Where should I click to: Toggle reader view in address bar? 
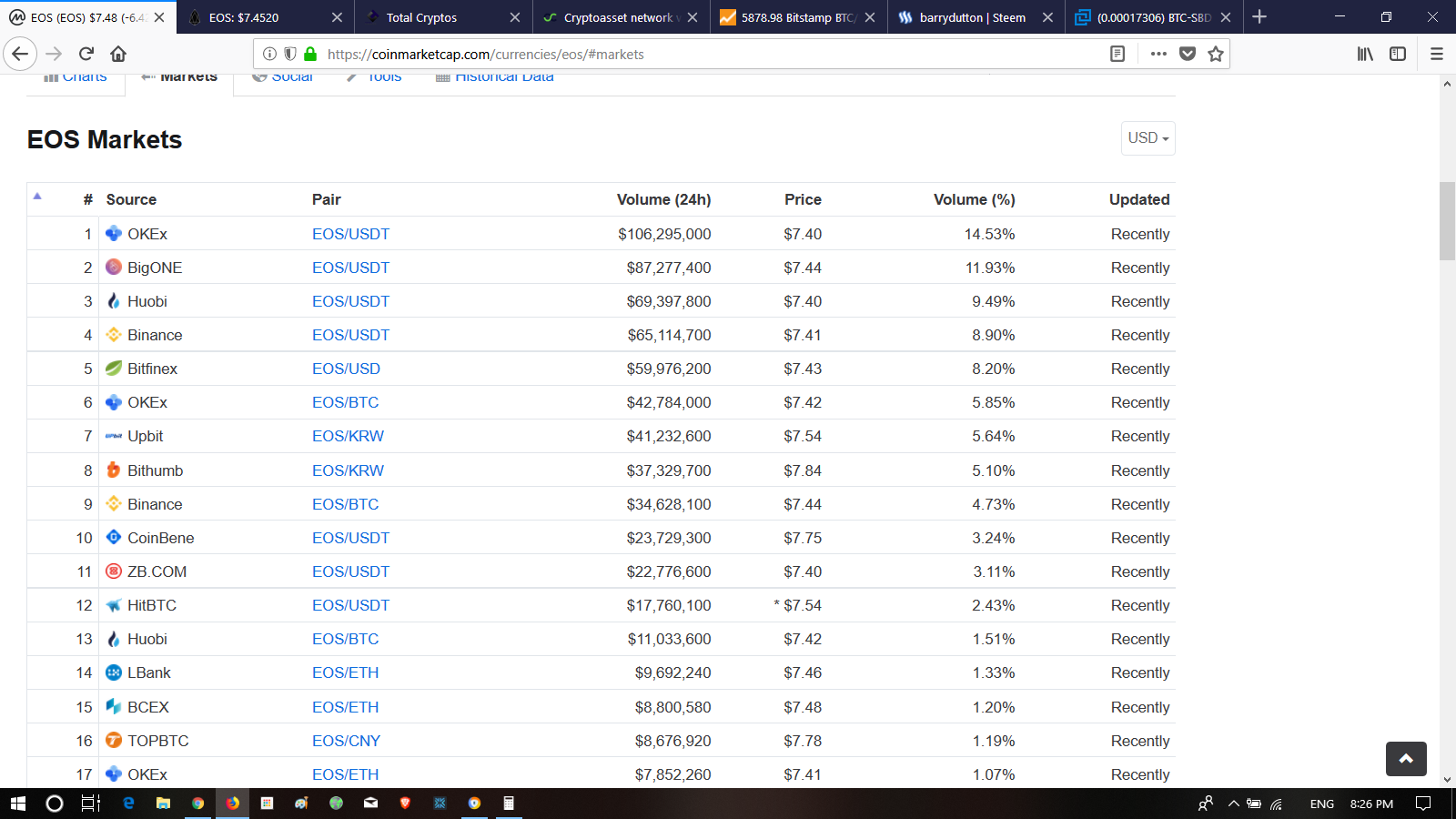click(1117, 54)
